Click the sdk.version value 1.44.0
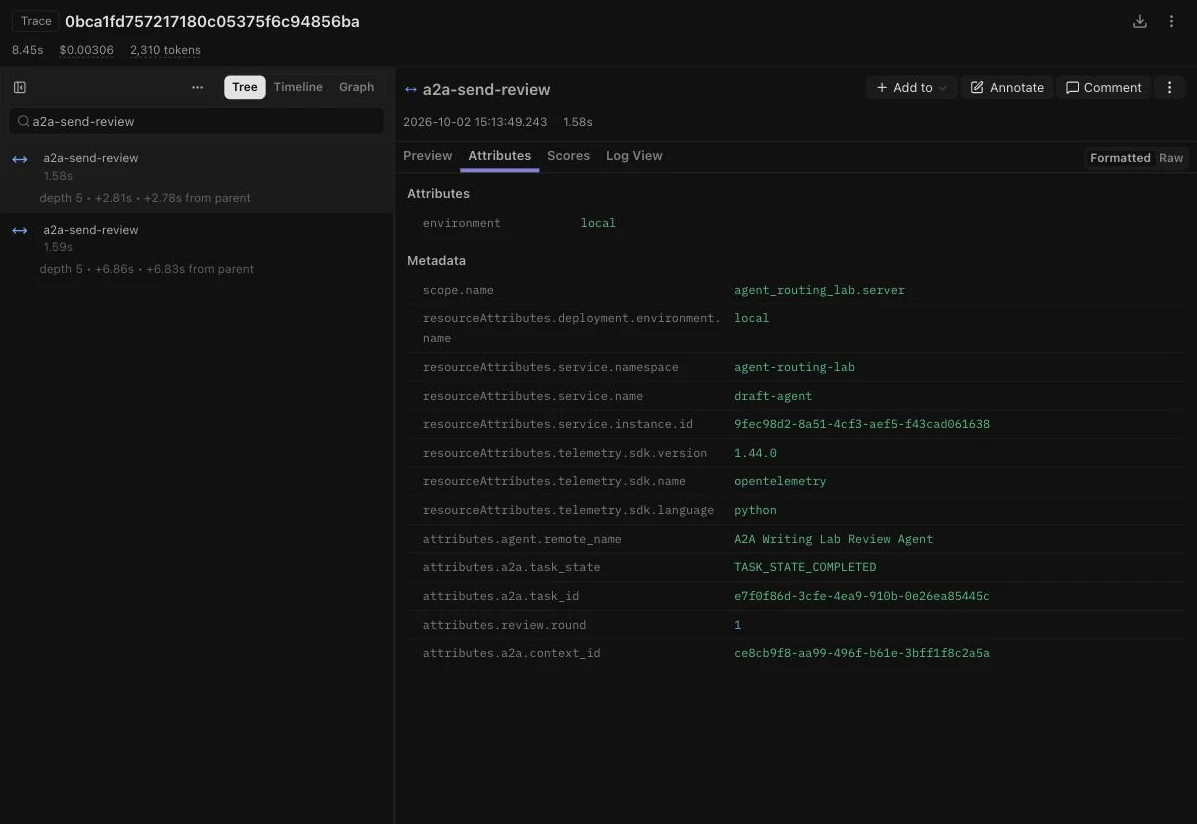Screen dimensions: 1197x824 pos(755,453)
